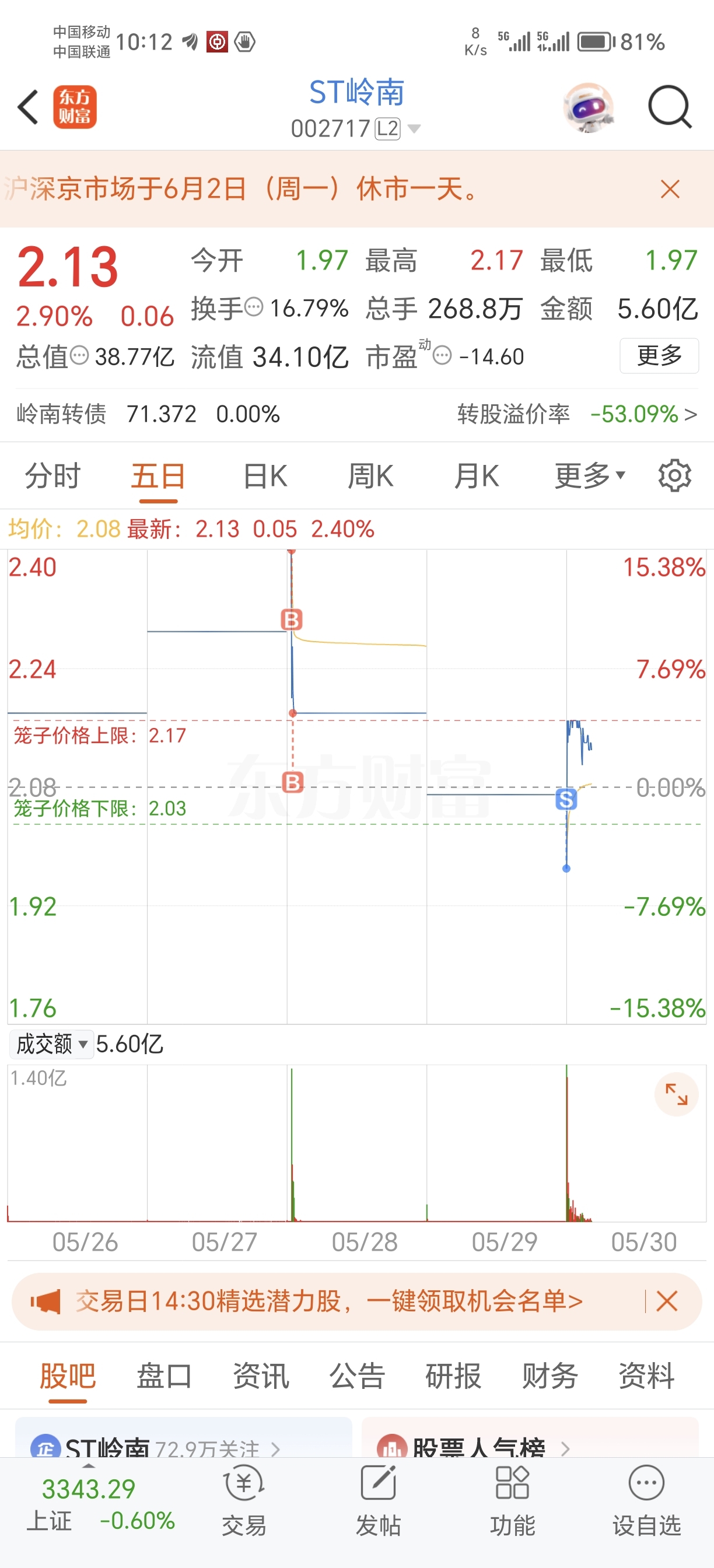Tap the 发帖 post icon

pyautogui.click(x=378, y=1500)
